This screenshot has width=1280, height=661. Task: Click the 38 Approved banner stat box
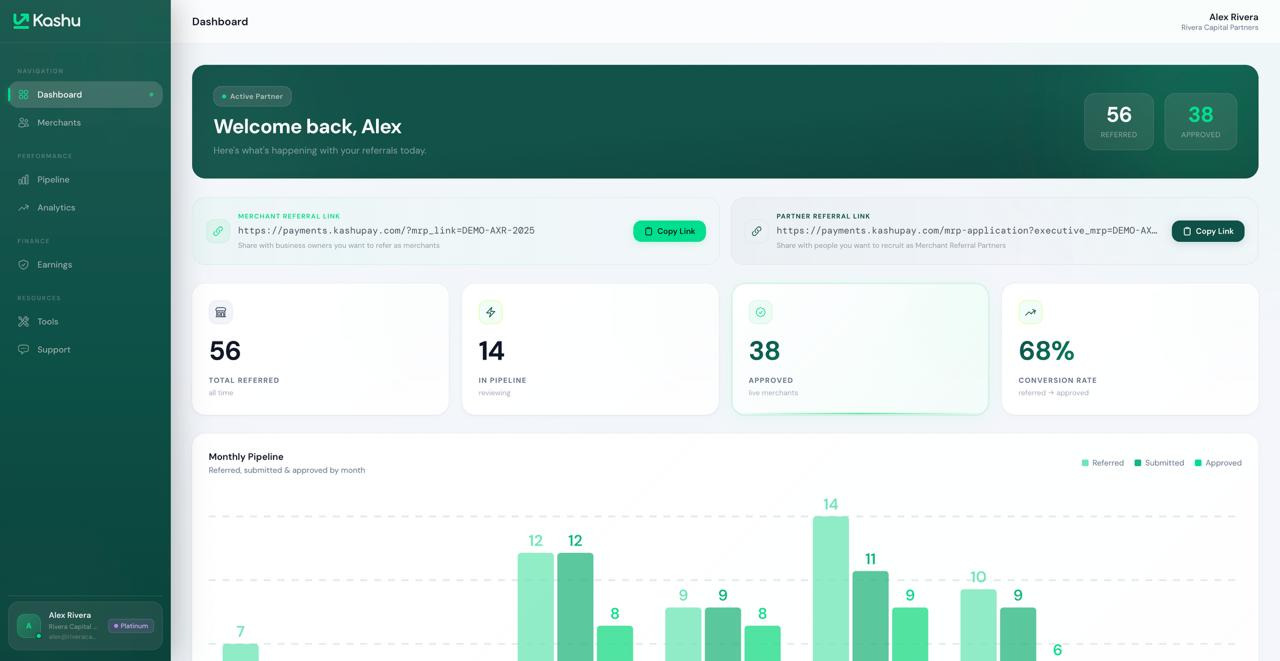click(x=1201, y=122)
